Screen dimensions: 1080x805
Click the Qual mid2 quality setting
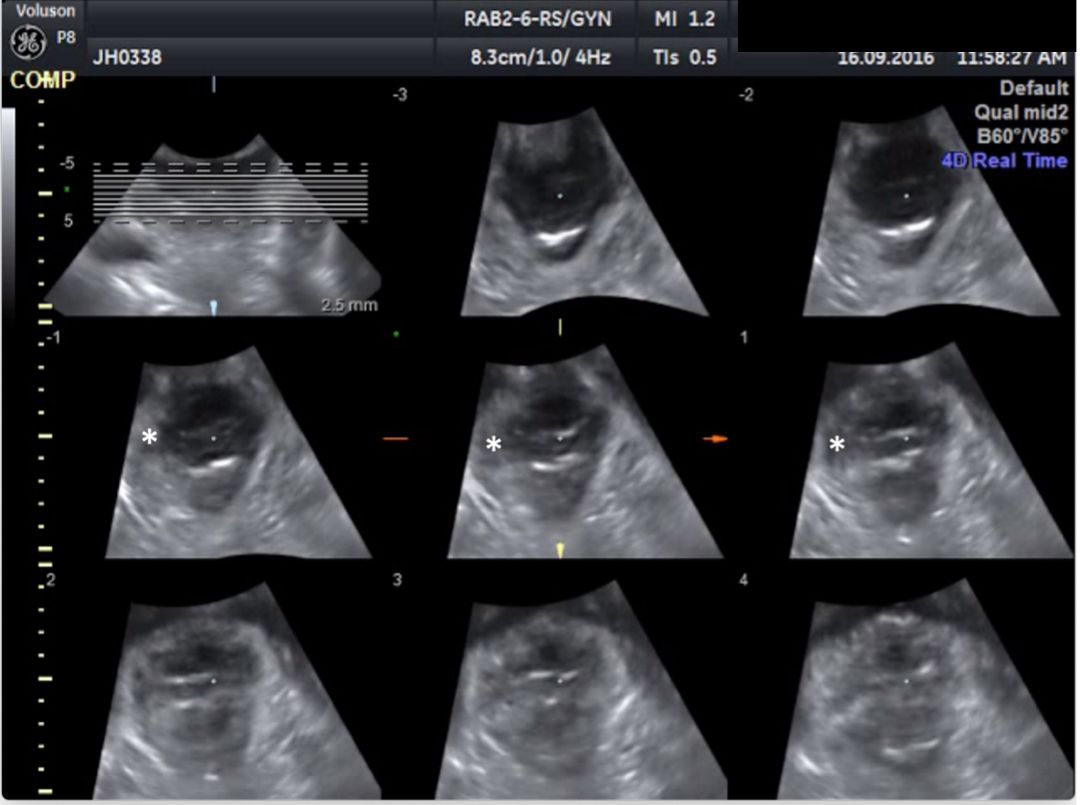pyautogui.click(x=1021, y=112)
